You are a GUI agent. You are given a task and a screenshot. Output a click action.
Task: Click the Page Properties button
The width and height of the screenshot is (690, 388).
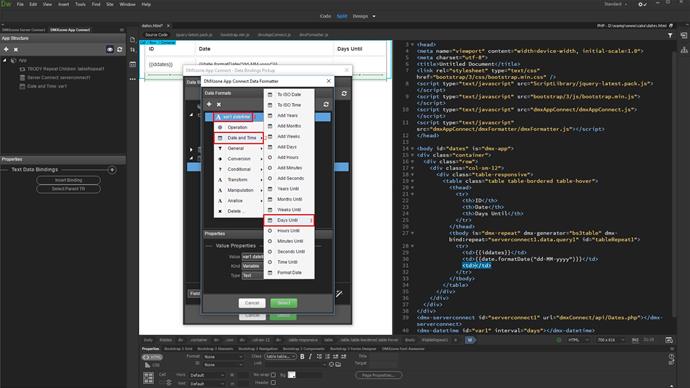point(378,375)
